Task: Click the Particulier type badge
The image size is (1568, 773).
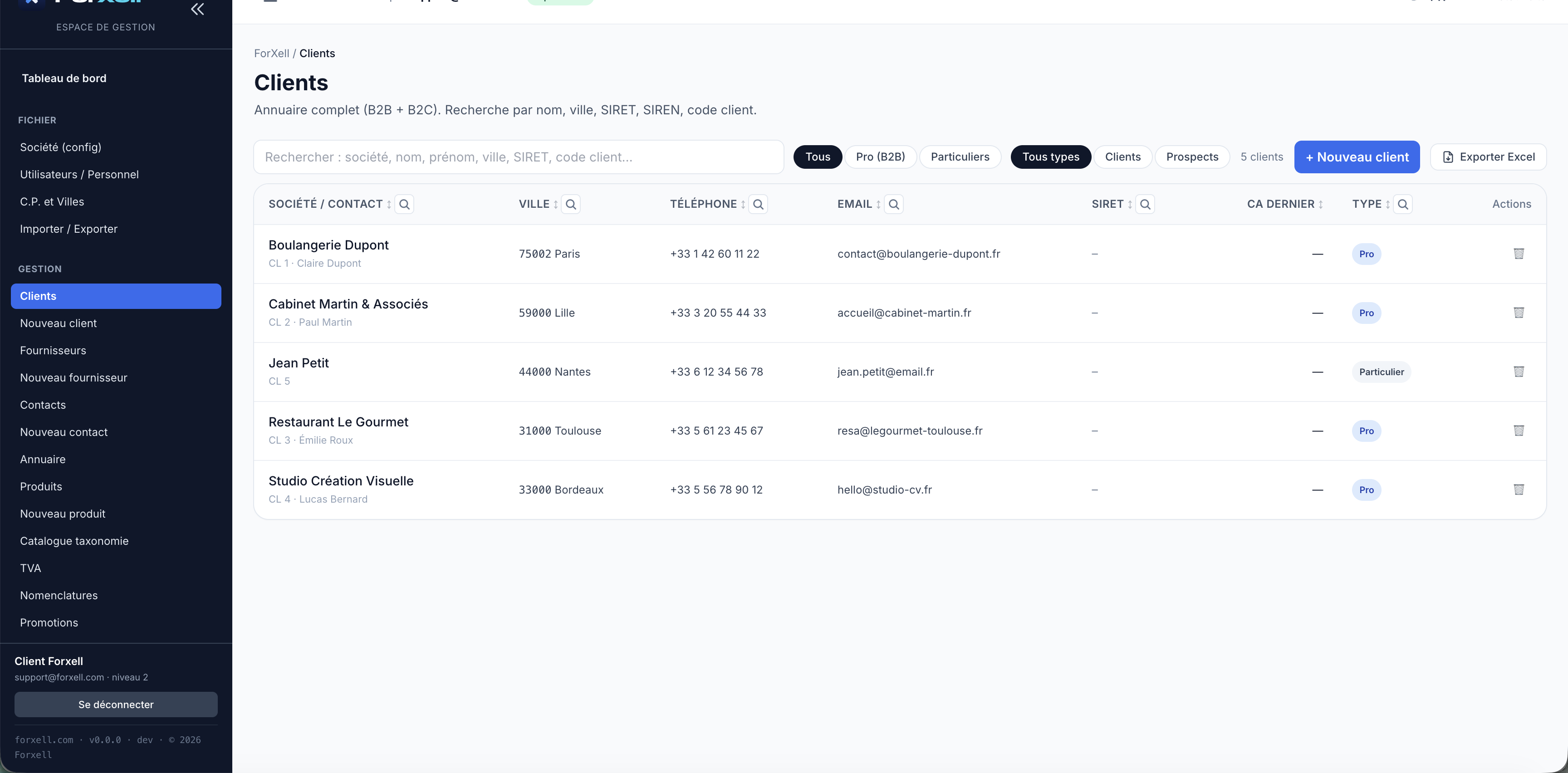Action: [1381, 372]
